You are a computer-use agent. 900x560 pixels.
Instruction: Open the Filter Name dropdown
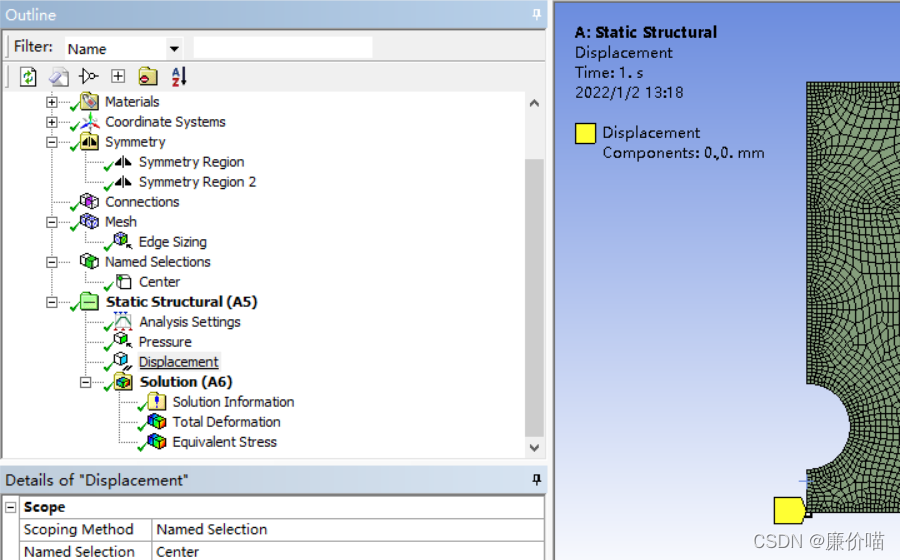(x=174, y=49)
